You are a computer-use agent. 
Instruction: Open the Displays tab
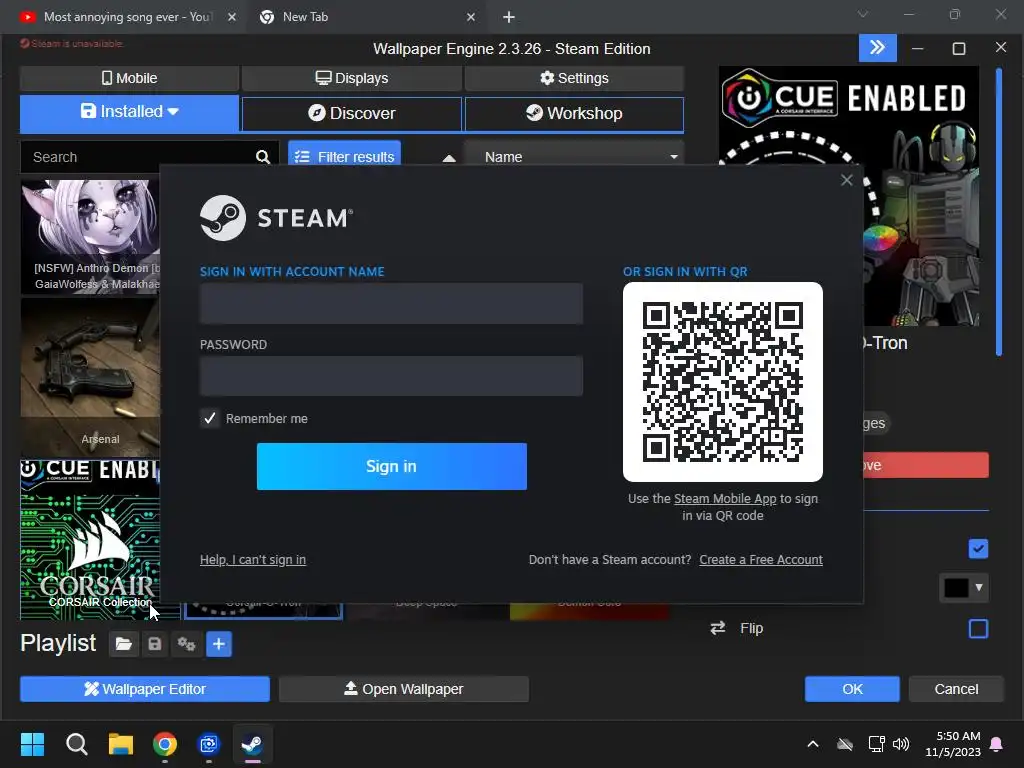[351, 78]
